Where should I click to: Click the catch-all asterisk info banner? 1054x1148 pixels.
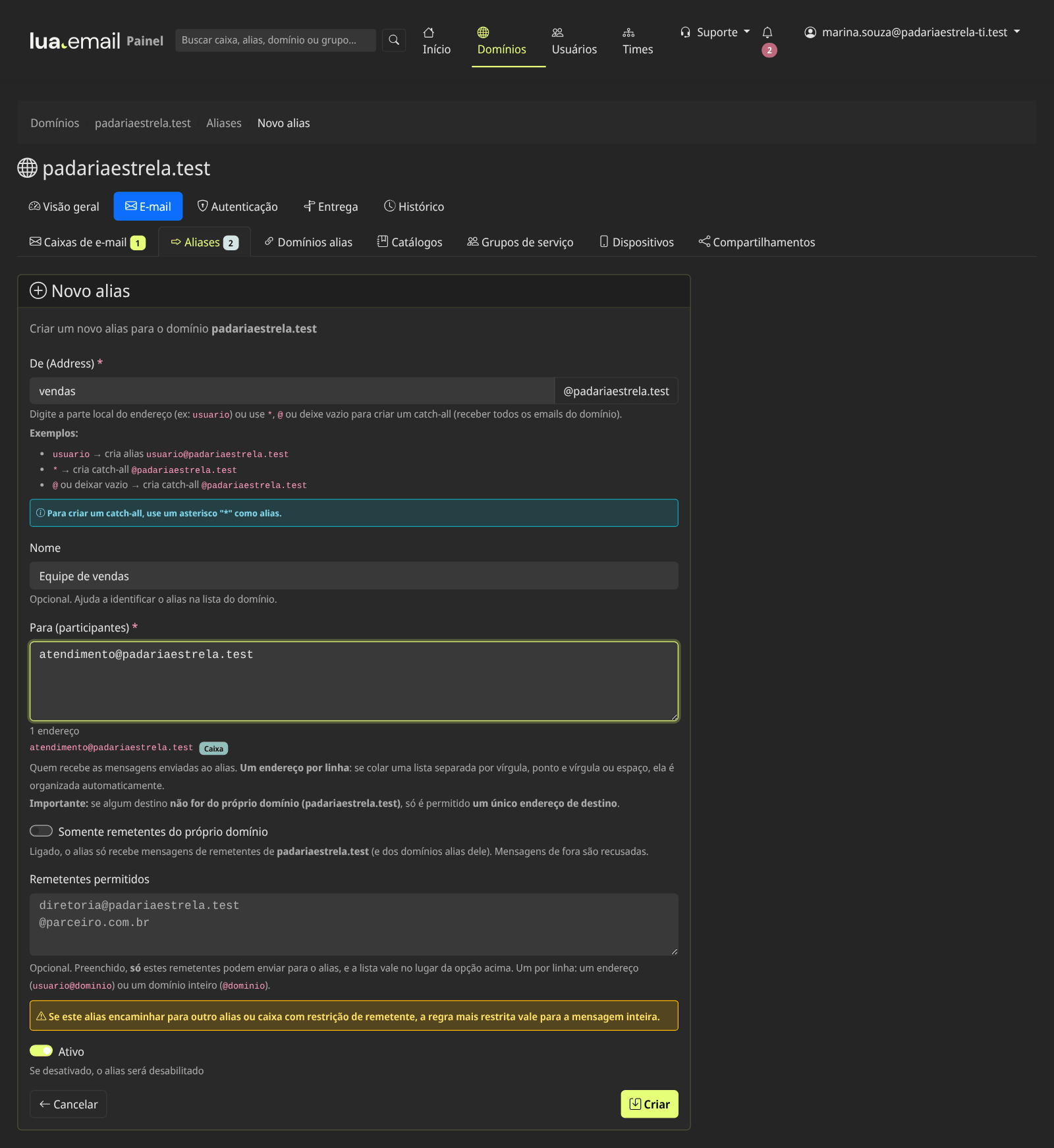tap(354, 514)
